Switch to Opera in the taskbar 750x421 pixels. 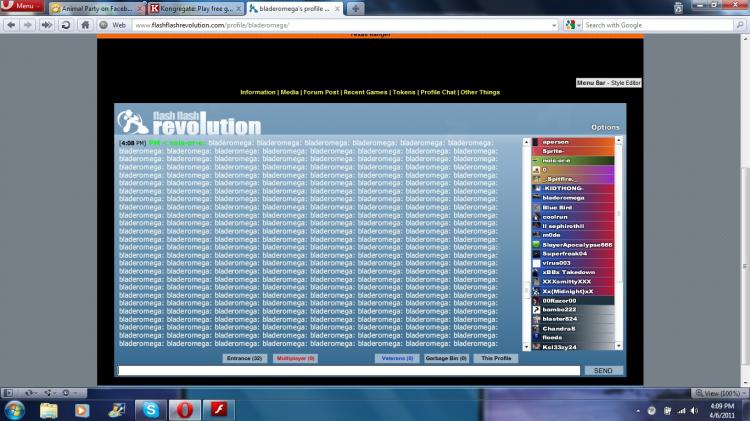(185, 410)
